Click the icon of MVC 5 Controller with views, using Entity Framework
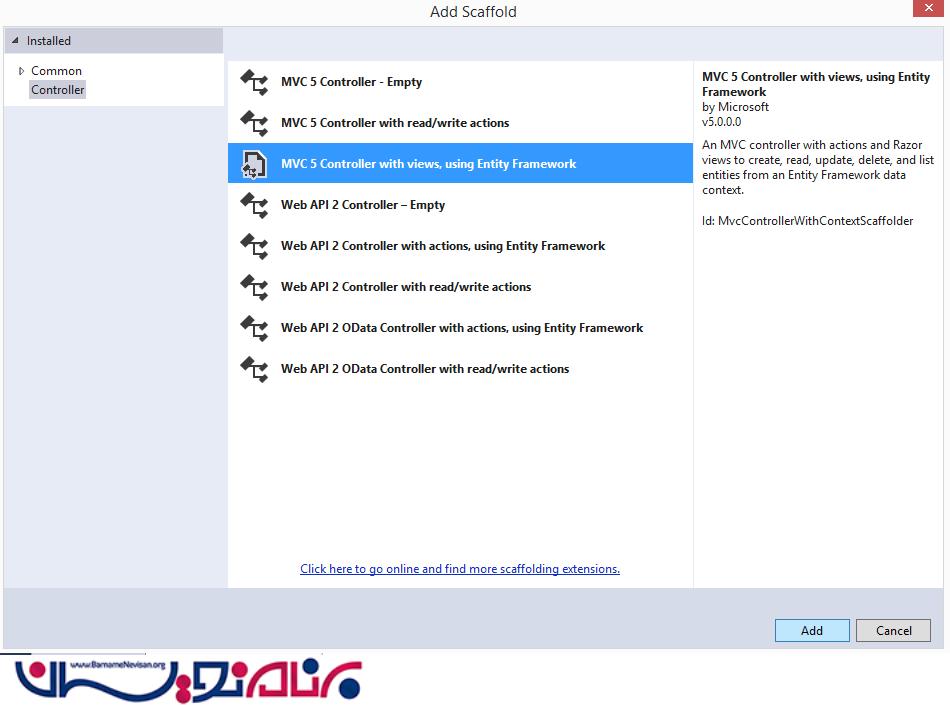Viewport: 950px width, 705px height. [x=254, y=164]
